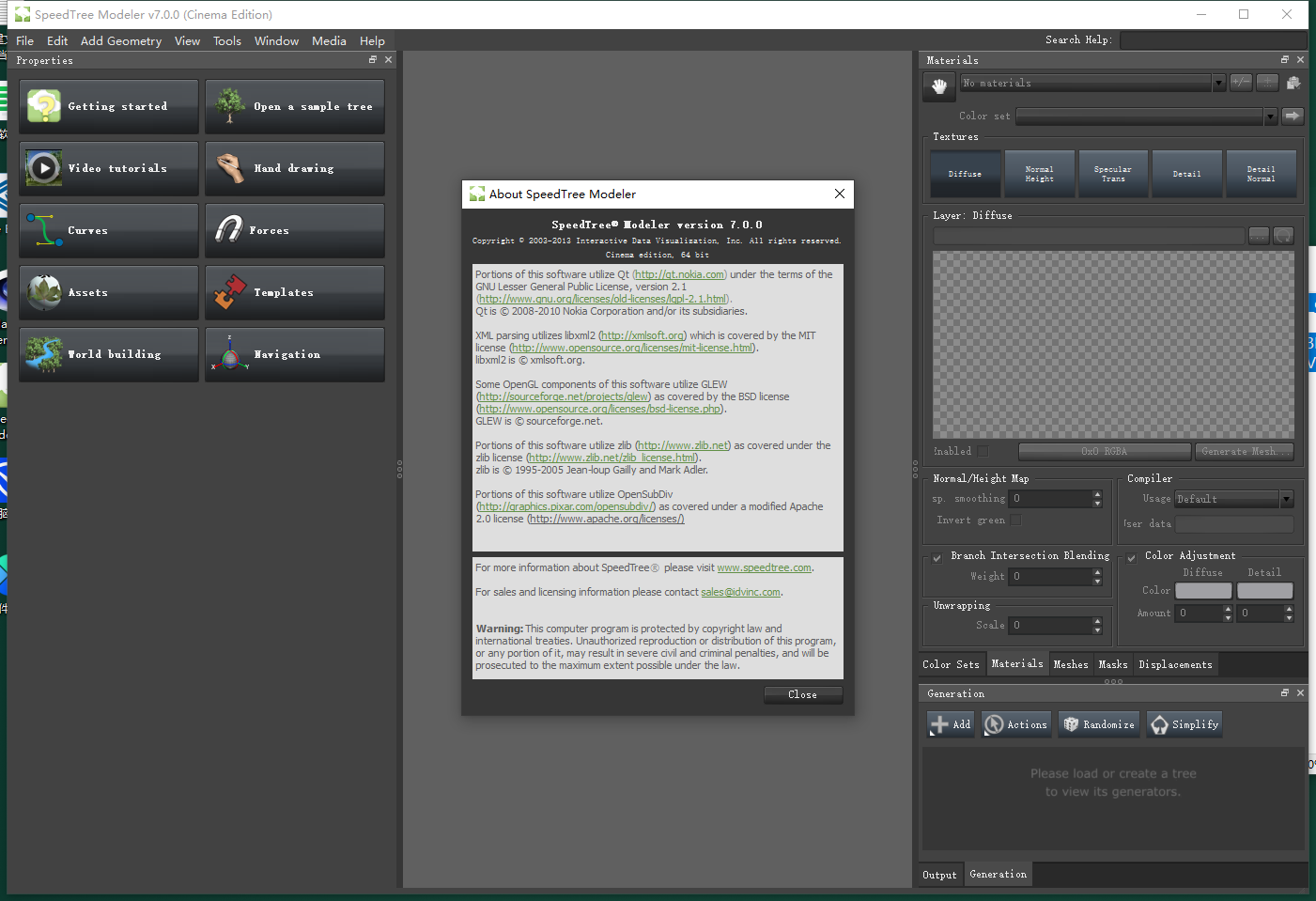Select the Detail Normal texture button
Viewport: 1316px width, 901px height.
coord(1261,174)
